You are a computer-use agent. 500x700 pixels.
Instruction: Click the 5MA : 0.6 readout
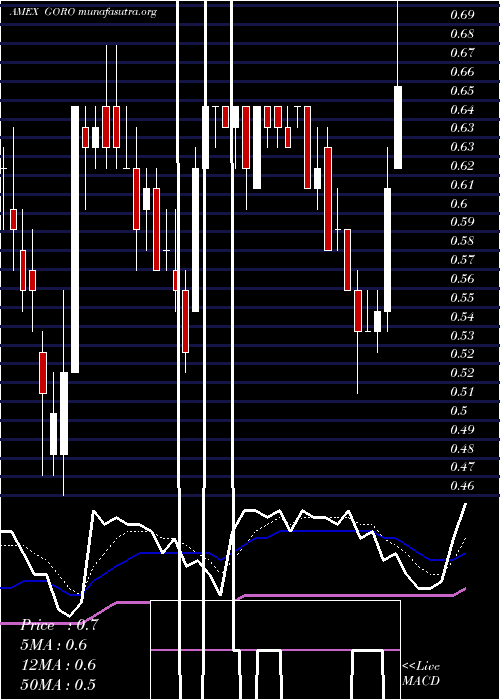tap(54, 645)
